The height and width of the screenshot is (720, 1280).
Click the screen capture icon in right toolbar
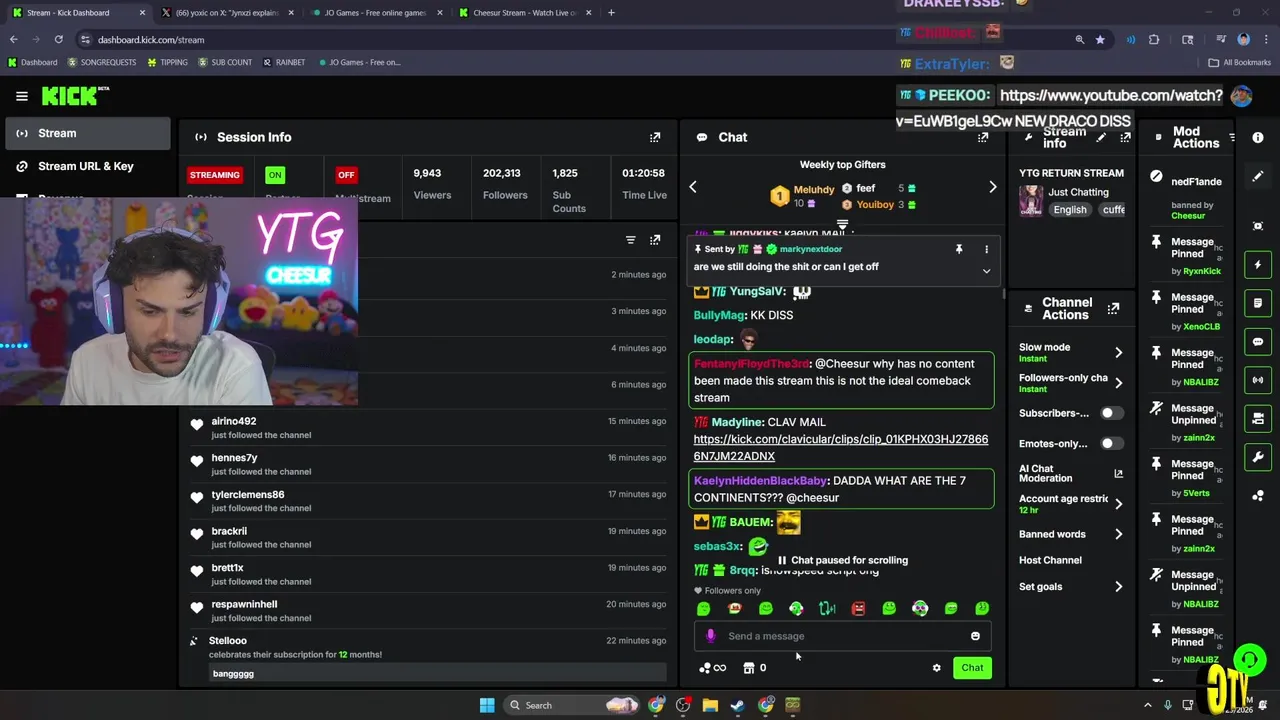pyautogui.click(x=1258, y=226)
